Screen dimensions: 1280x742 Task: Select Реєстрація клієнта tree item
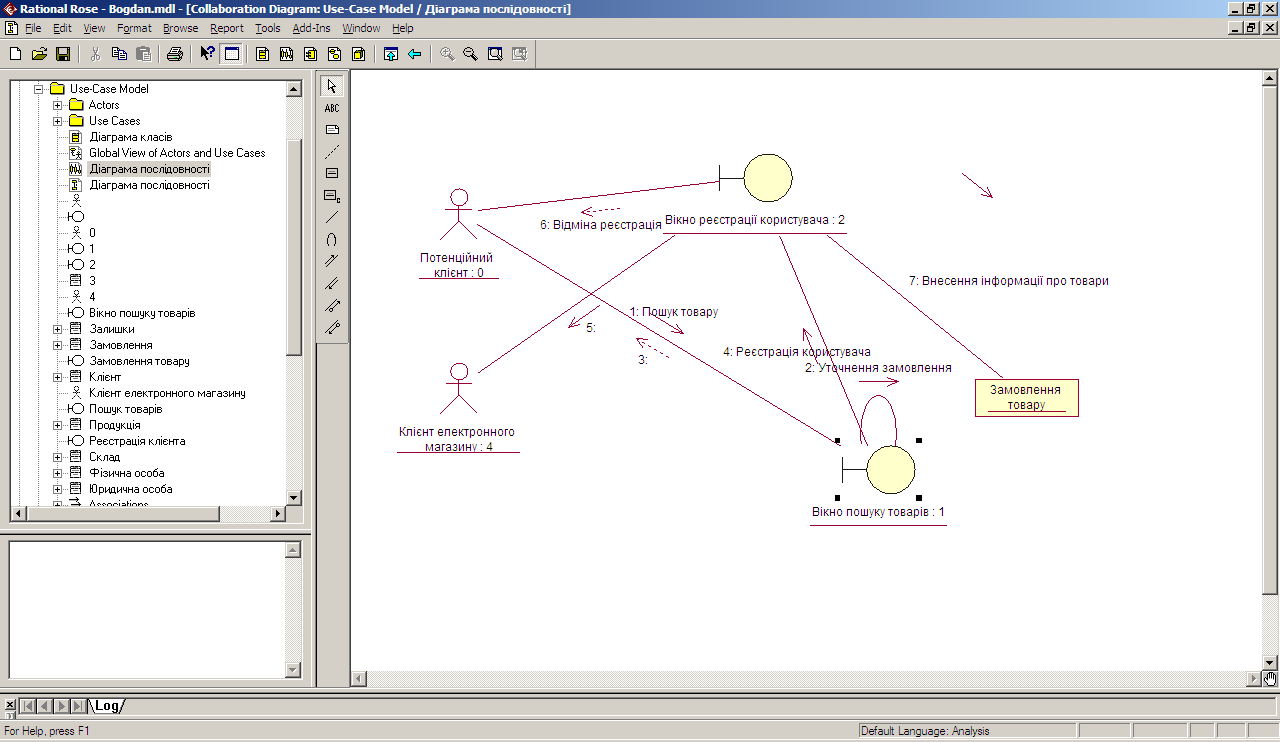[x=137, y=441]
